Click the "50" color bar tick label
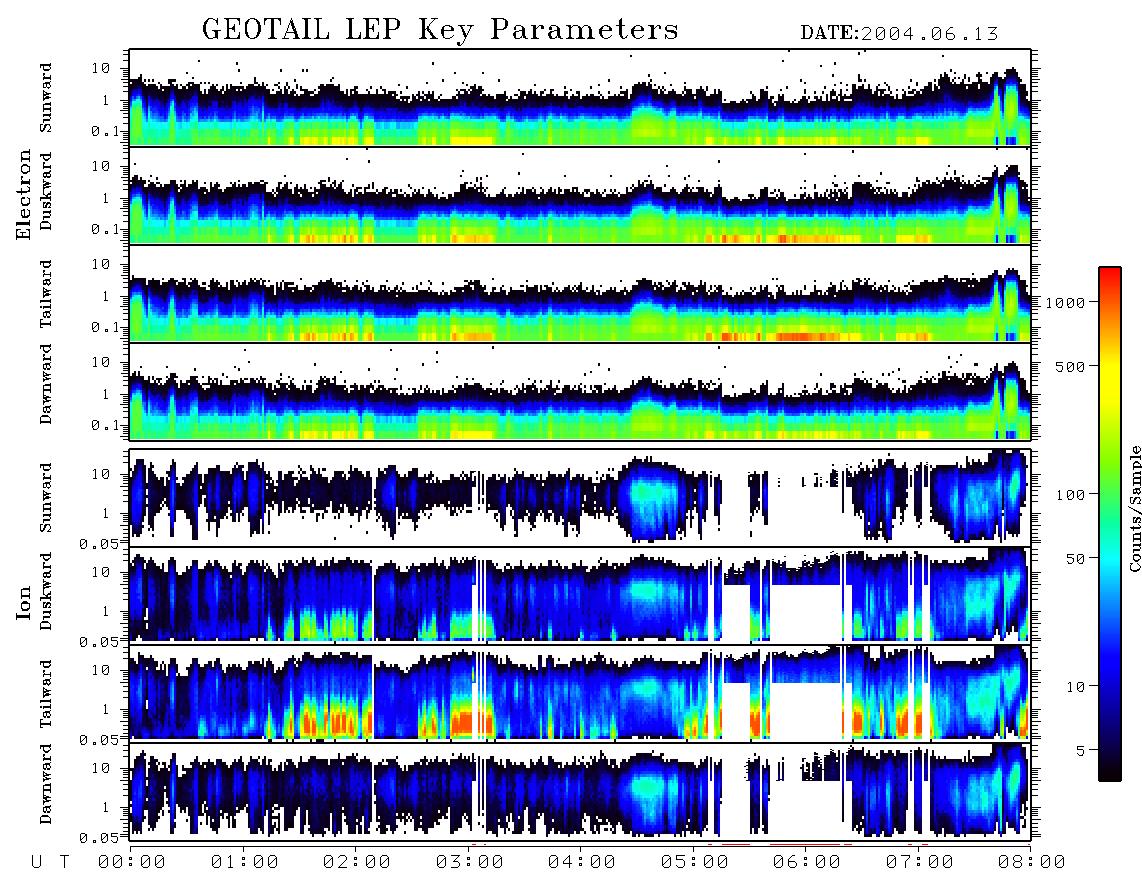The width and height of the screenshot is (1142, 880). click(1075, 559)
